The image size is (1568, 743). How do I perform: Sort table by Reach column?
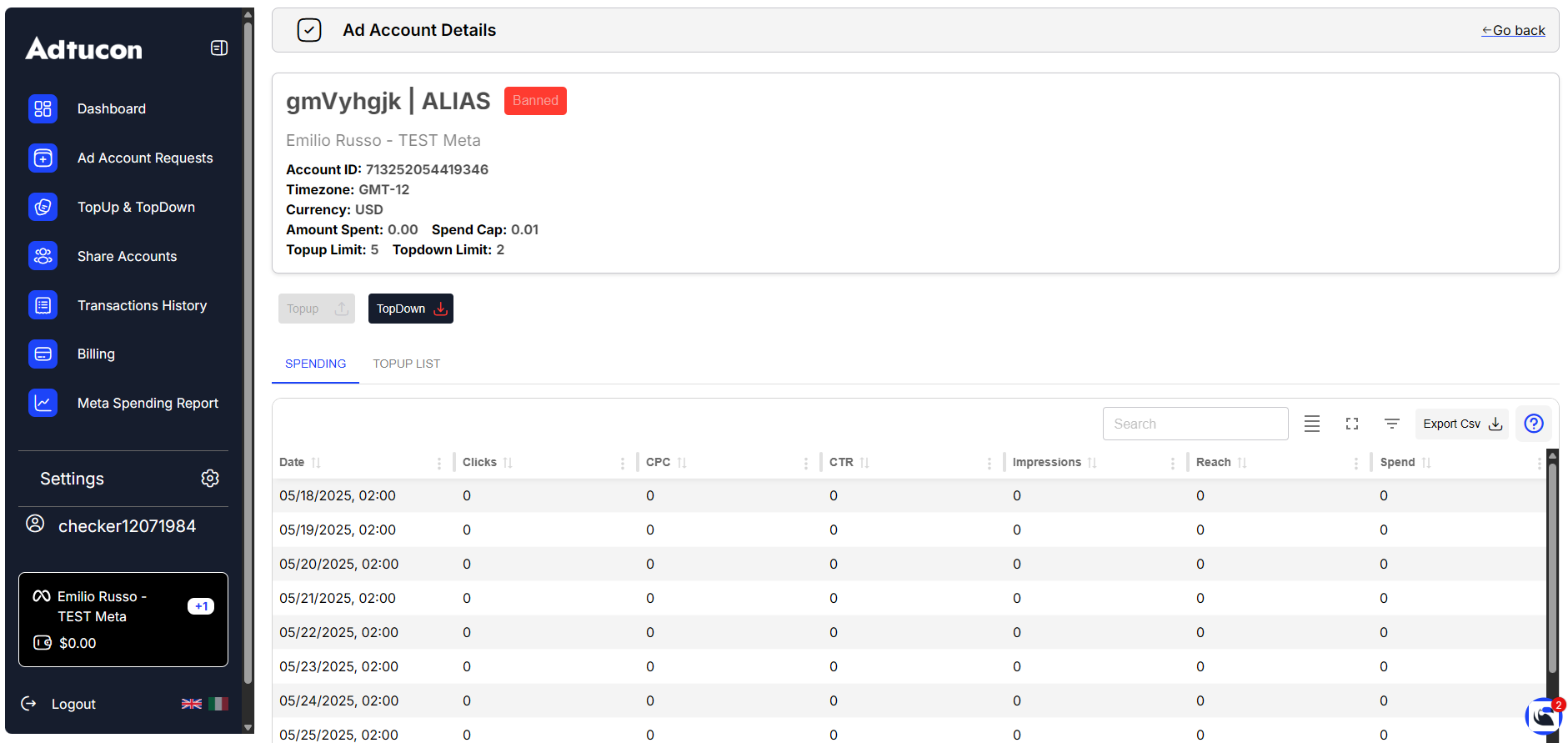tap(1242, 463)
